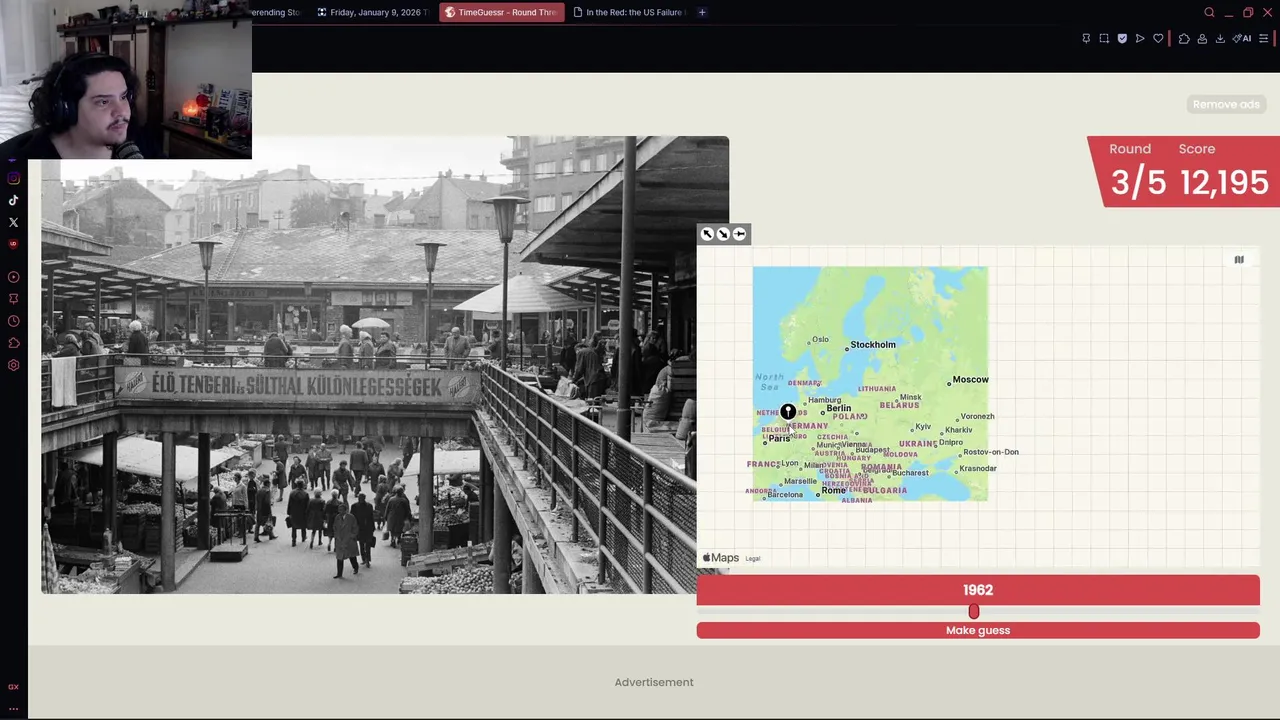The width and height of the screenshot is (1280, 720).
Task: Switch to the tab ending in 'erending Sto'
Action: (277, 12)
